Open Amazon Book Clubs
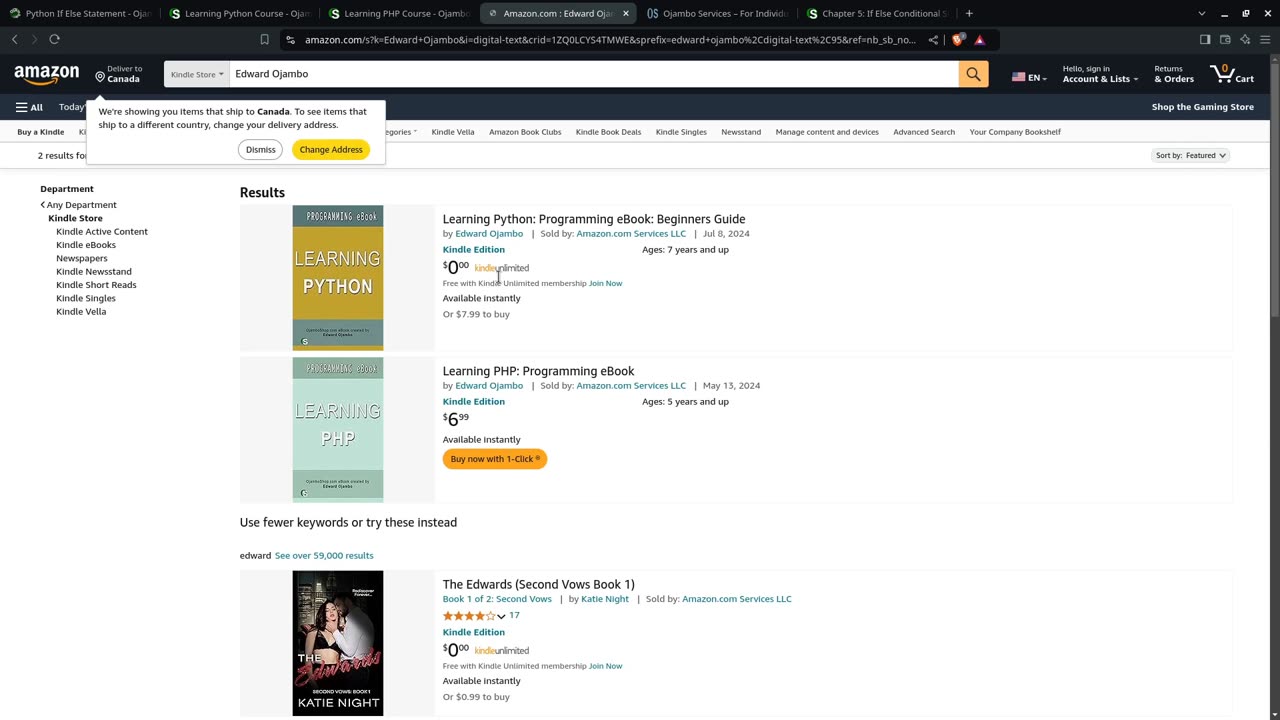The width and height of the screenshot is (1280, 720). (x=525, y=132)
